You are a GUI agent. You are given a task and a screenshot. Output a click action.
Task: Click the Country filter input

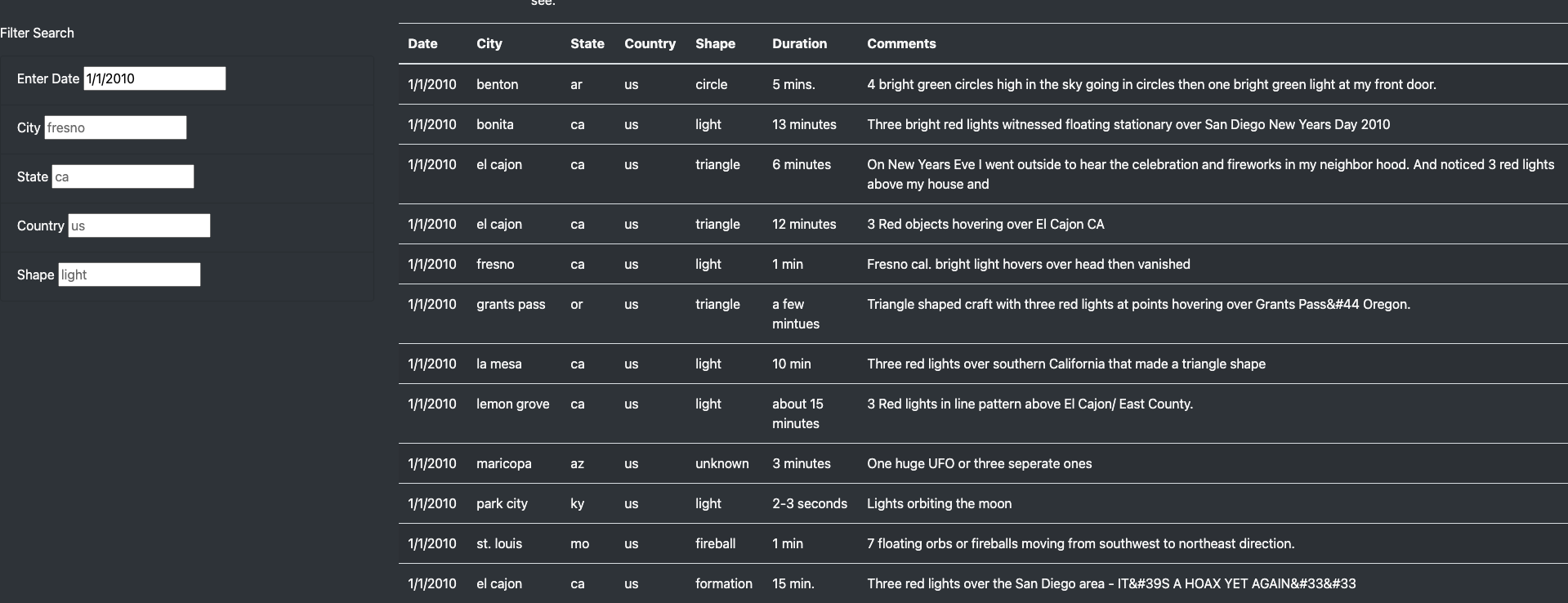click(138, 226)
